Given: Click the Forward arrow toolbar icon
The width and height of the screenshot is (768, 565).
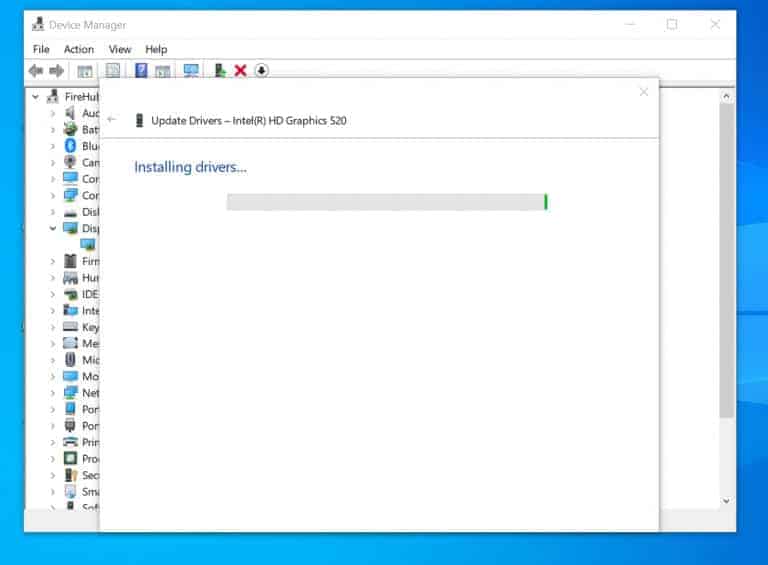Looking at the screenshot, I should 56,71.
